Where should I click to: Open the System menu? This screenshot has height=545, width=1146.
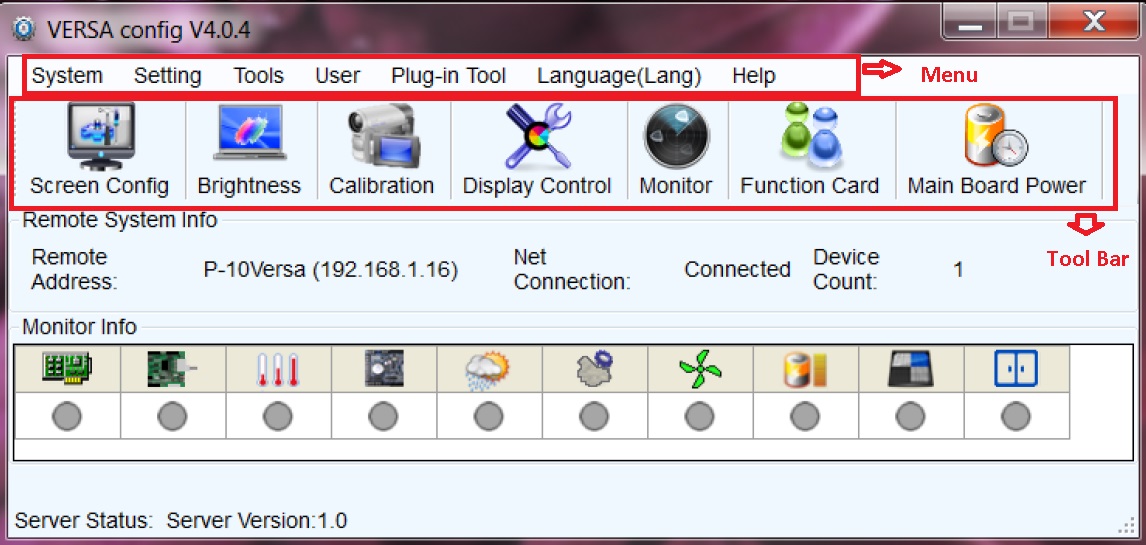pos(68,75)
